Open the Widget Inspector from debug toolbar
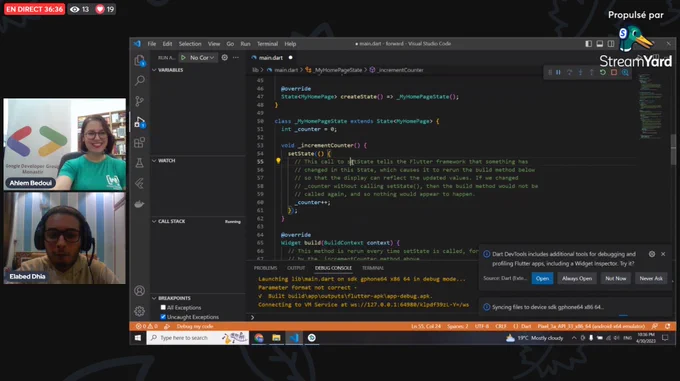680x381 pixels. (x=625, y=72)
